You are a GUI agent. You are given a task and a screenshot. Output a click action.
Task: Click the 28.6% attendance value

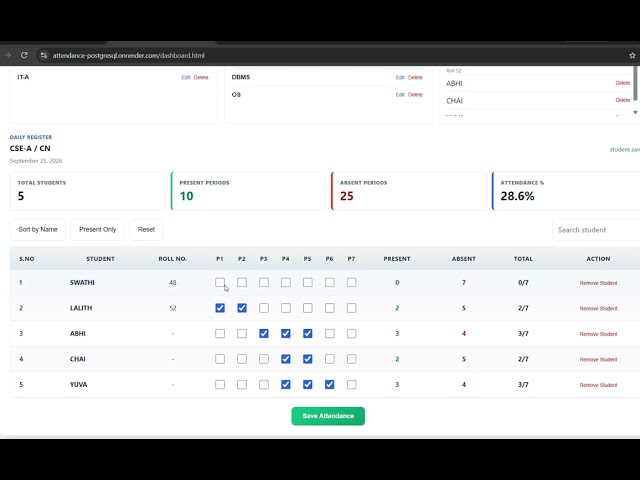517,196
